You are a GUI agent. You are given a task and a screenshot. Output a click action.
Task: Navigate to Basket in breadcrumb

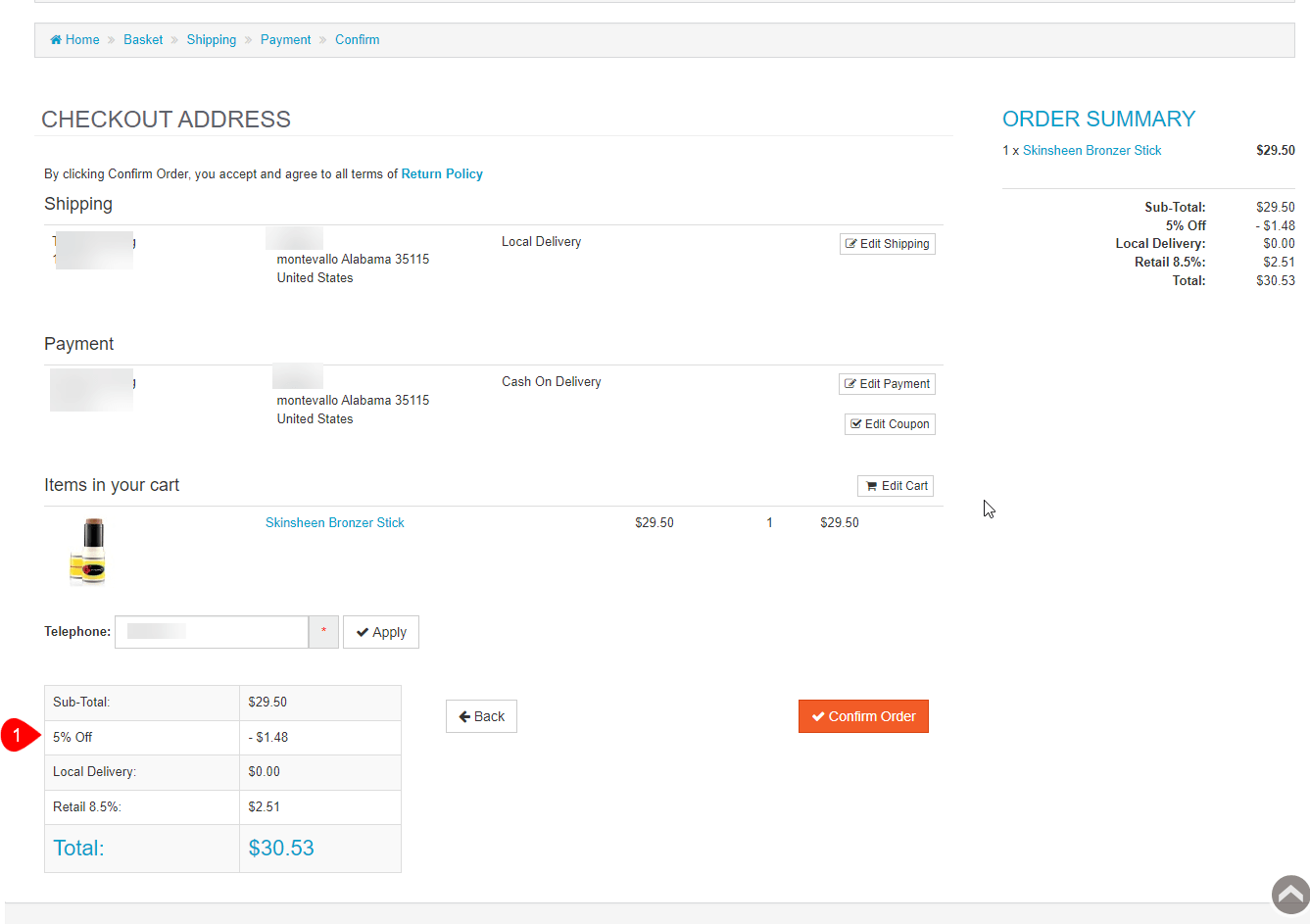pyautogui.click(x=143, y=40)
